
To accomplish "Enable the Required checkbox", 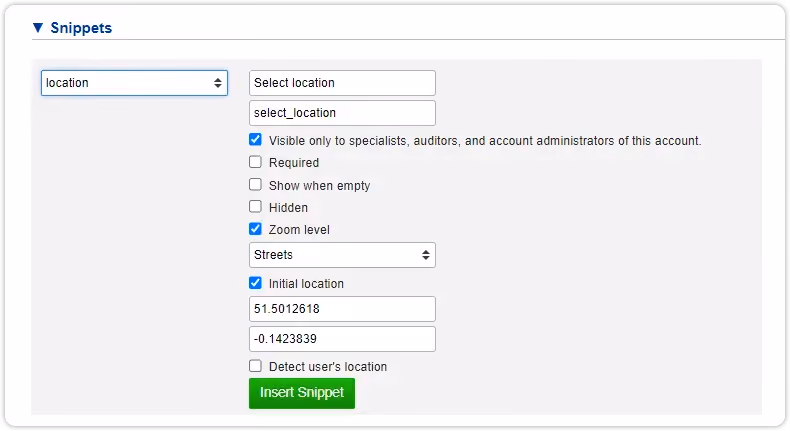I will pos(255,162).
